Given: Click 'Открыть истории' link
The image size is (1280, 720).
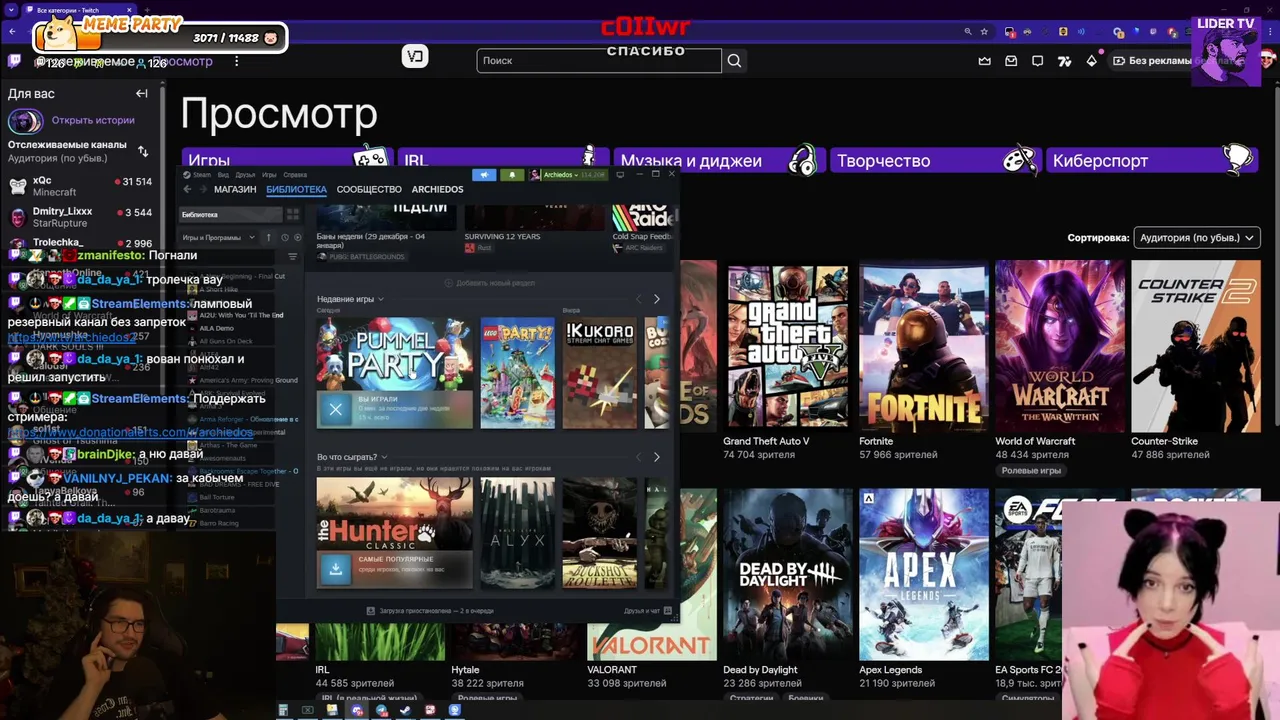Looking at the screenshot, I should click(x=93, y=120).
